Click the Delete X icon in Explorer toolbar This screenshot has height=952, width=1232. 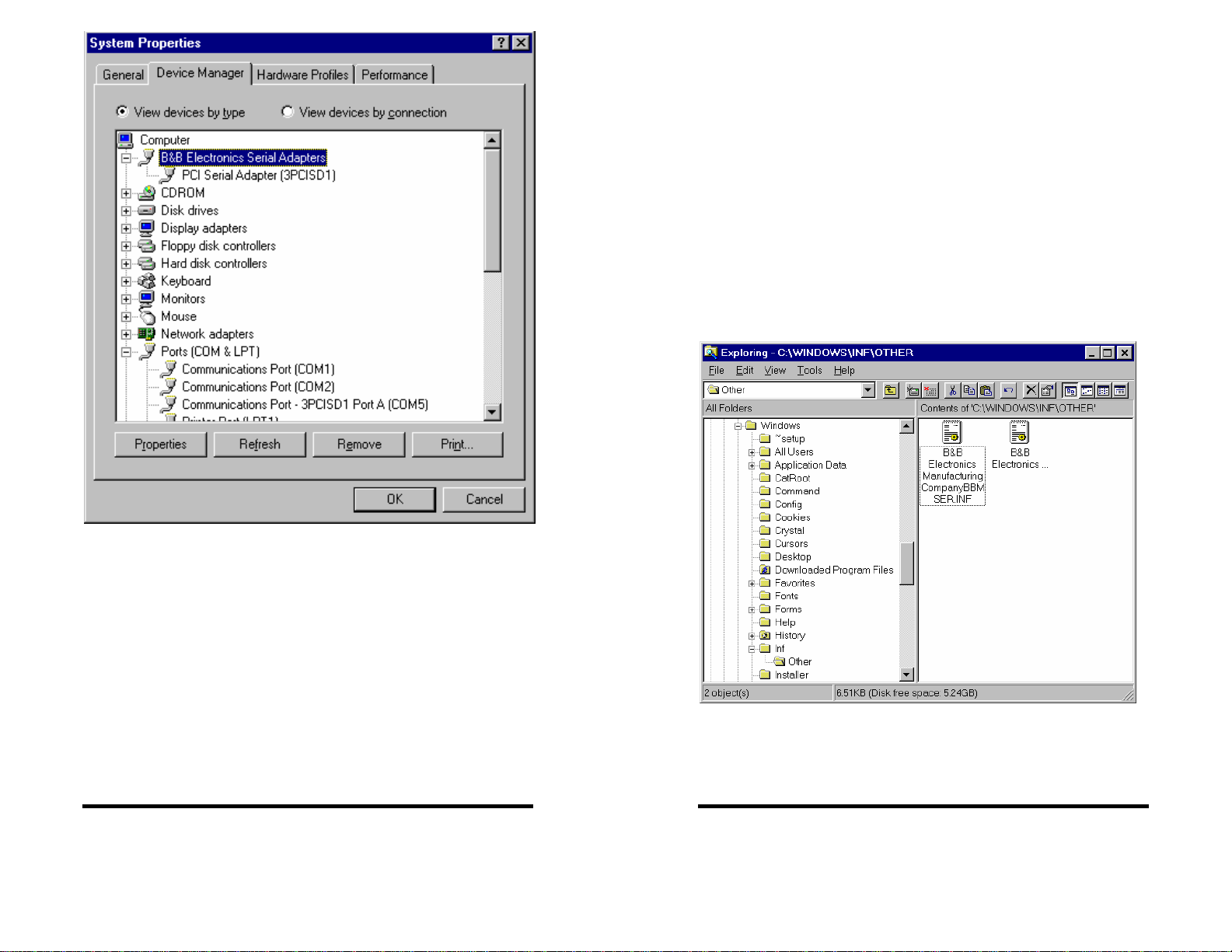pos(1031,391)
